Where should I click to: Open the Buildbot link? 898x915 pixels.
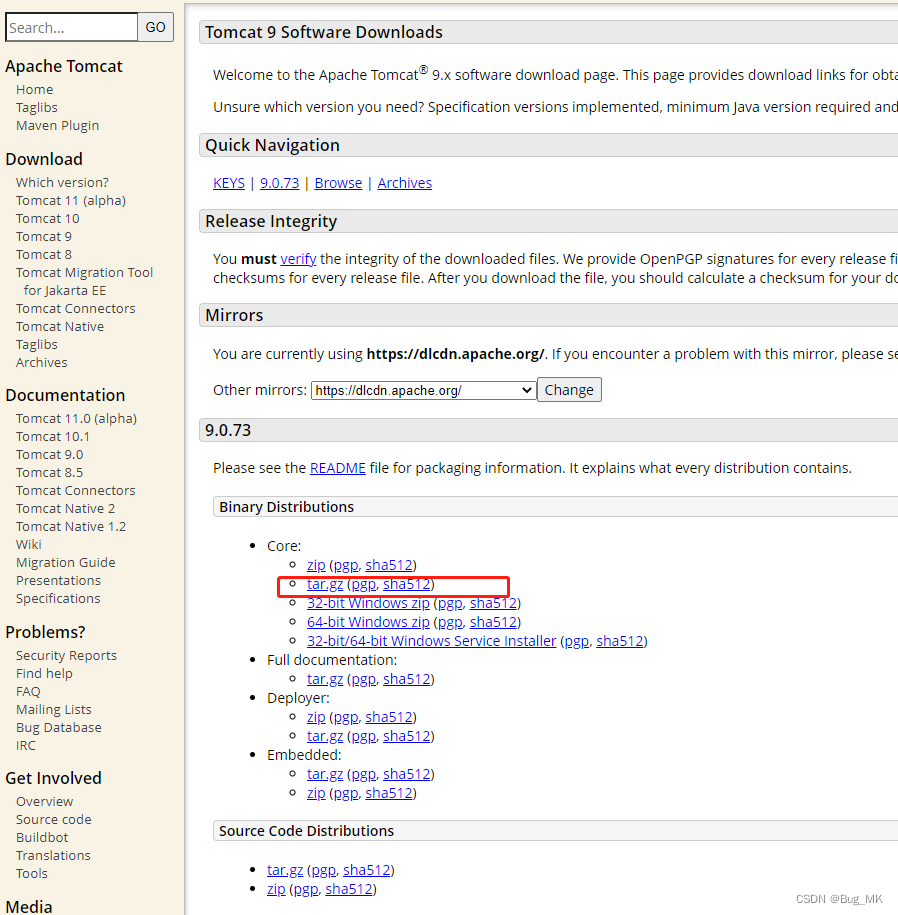tap(42, 838)
